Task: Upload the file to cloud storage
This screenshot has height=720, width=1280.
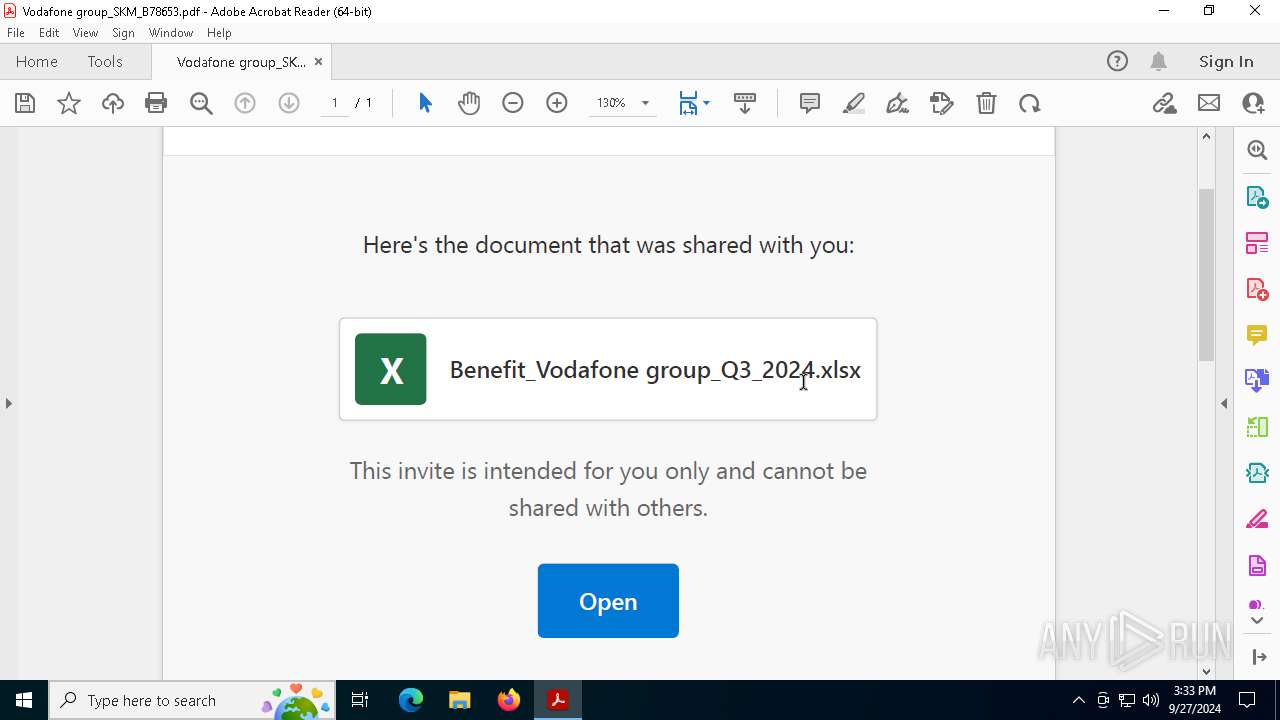Action: click(x=113, y=103)
